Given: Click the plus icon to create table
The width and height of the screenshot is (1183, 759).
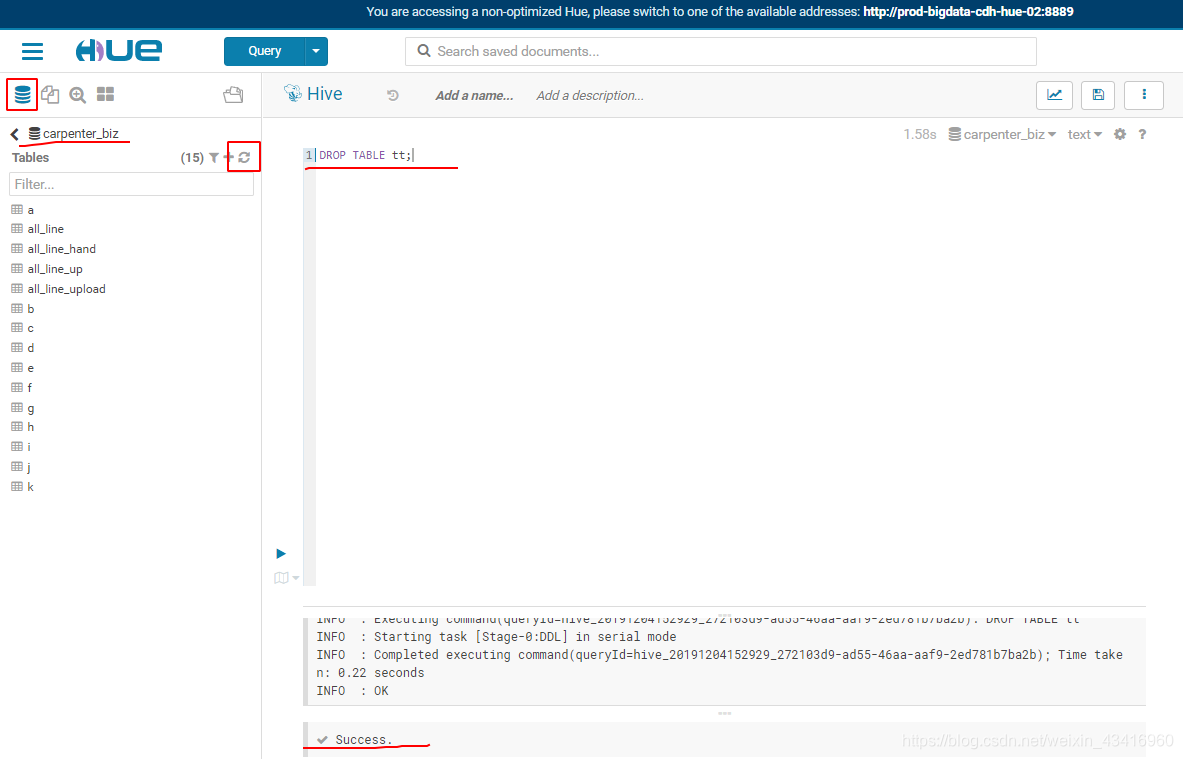Looking at the screenshot, I should point(229,158).
